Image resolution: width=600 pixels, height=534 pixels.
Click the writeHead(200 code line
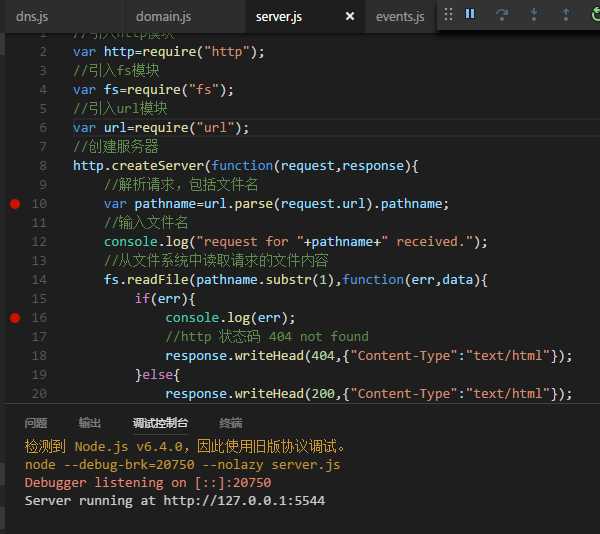coord(369,394)
